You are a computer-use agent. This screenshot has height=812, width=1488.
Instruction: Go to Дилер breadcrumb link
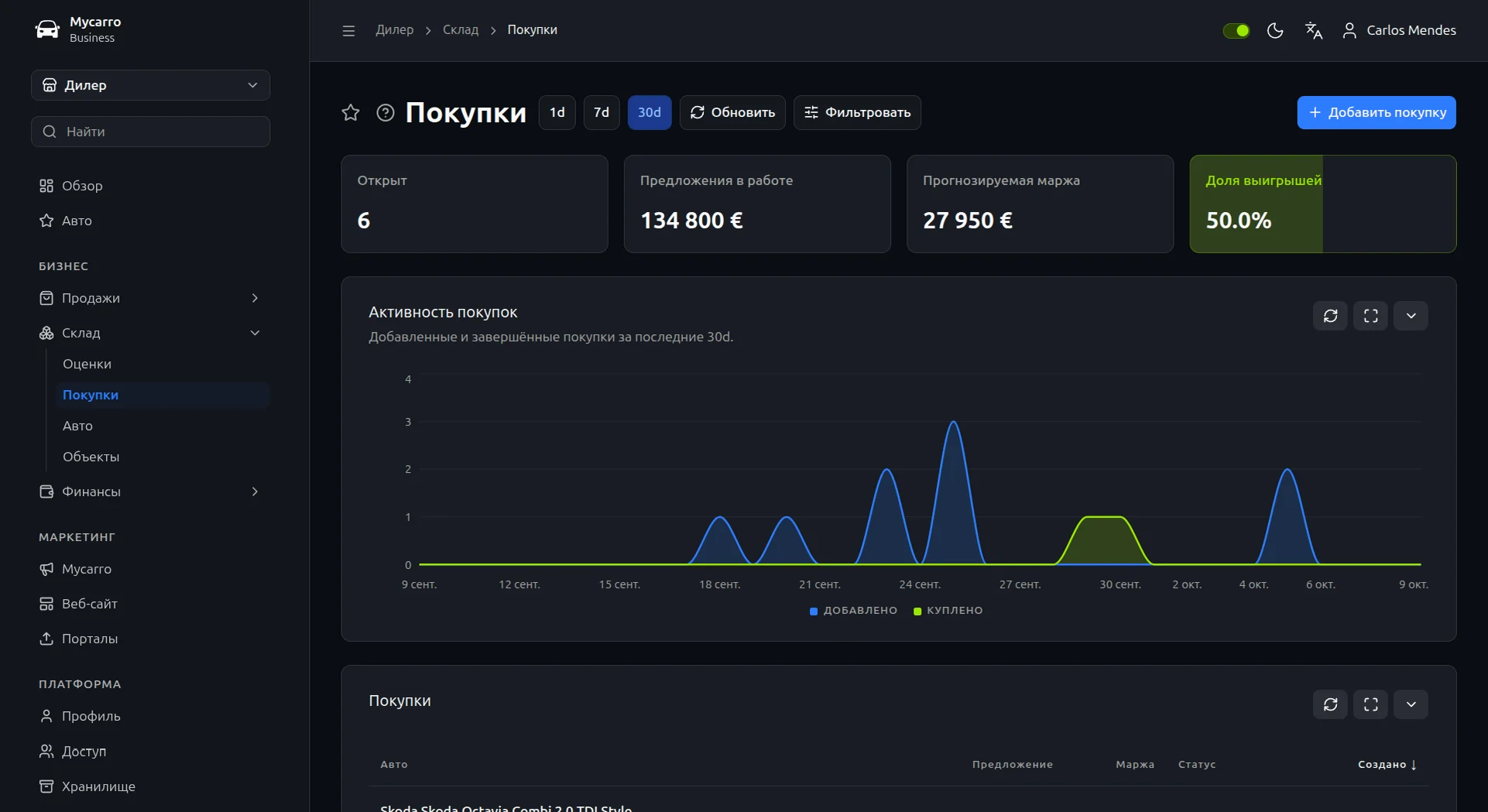pos(395,30)
